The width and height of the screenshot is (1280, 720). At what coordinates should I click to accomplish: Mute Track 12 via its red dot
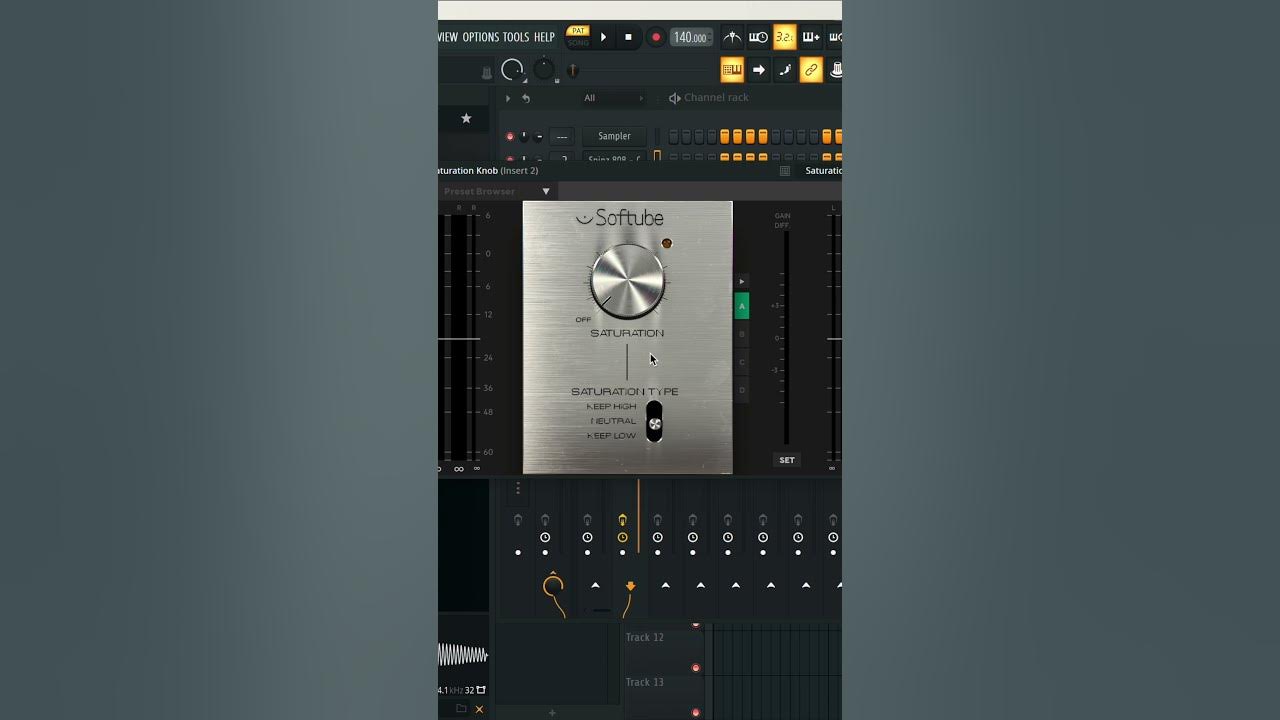[x=696, y=667]
